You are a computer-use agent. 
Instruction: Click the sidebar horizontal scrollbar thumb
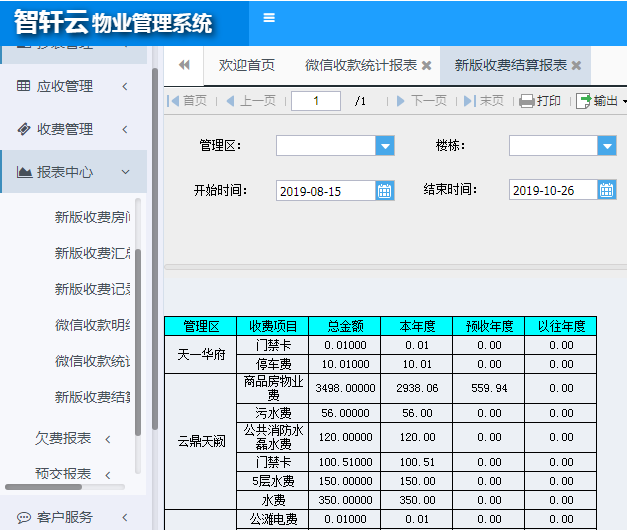[43, 487]
